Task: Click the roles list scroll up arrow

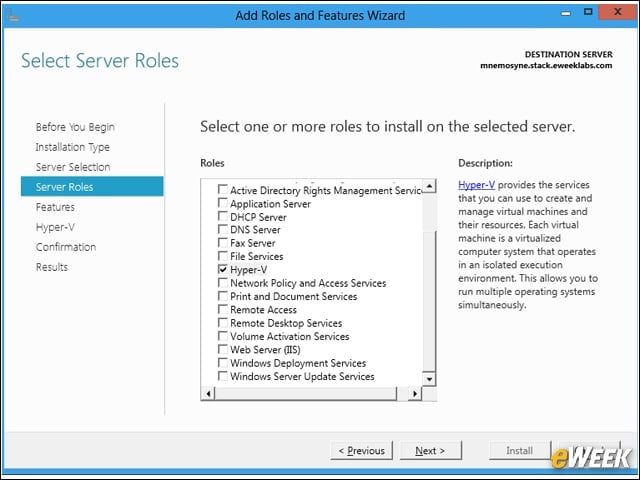Action: tap(429, 187)
